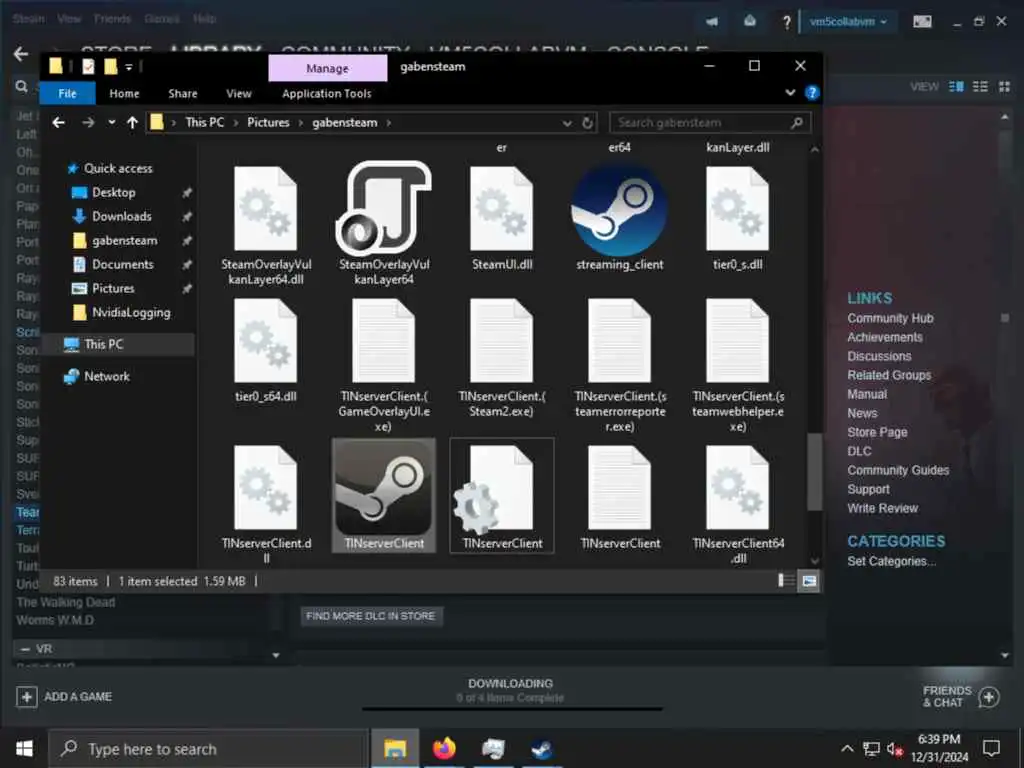Open Steam account vm5collabvm dropdown
The height and width of the screenshot is (768, 1024).
(848, 22)
